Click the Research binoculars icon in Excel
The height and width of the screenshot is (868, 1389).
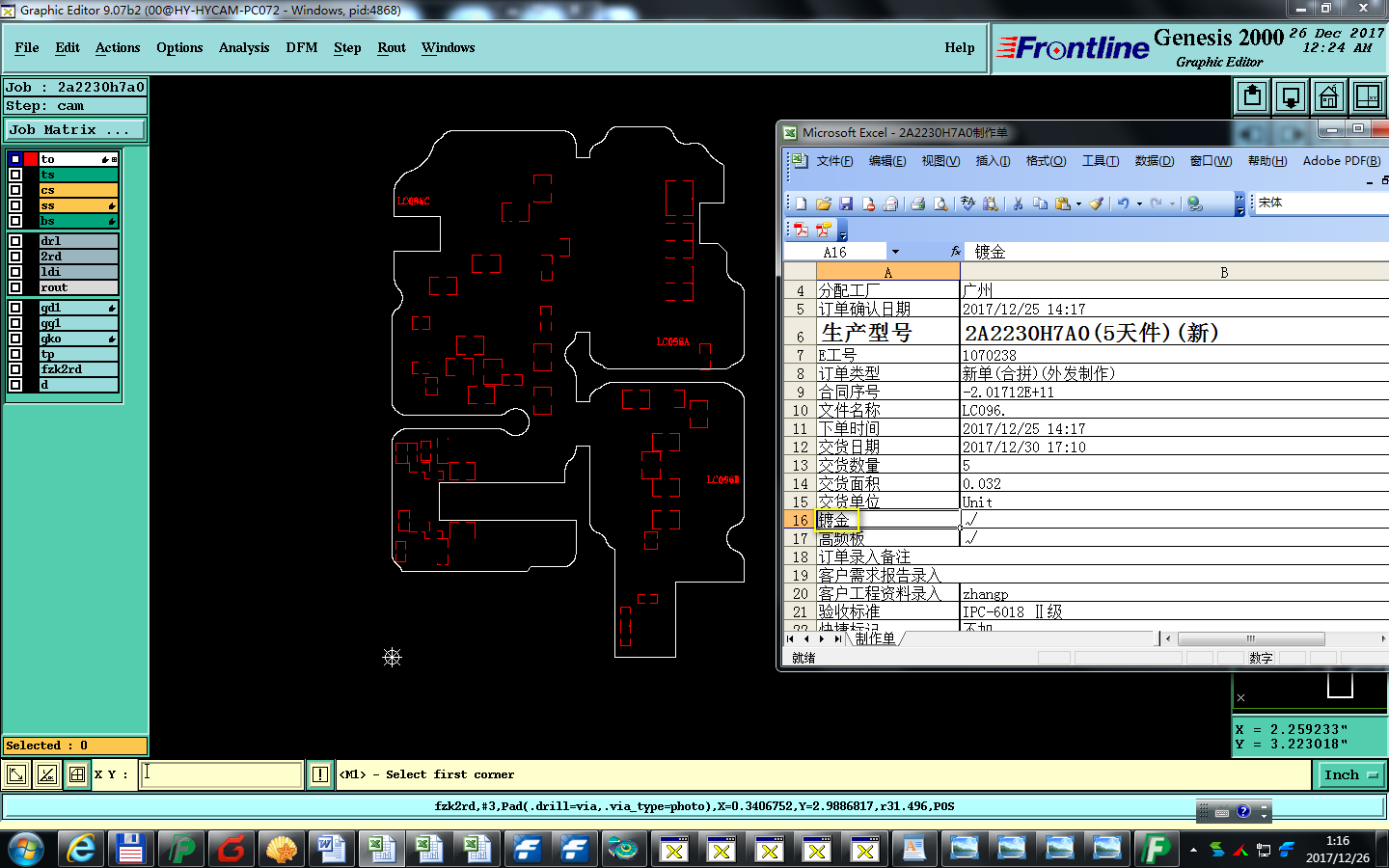point(991,203)
